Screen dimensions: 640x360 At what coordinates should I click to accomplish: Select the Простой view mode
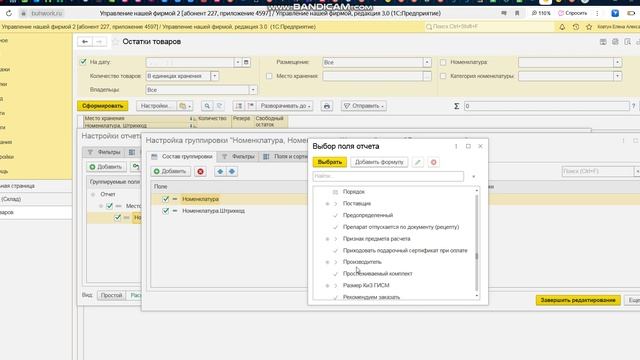(x=111, y=295)
